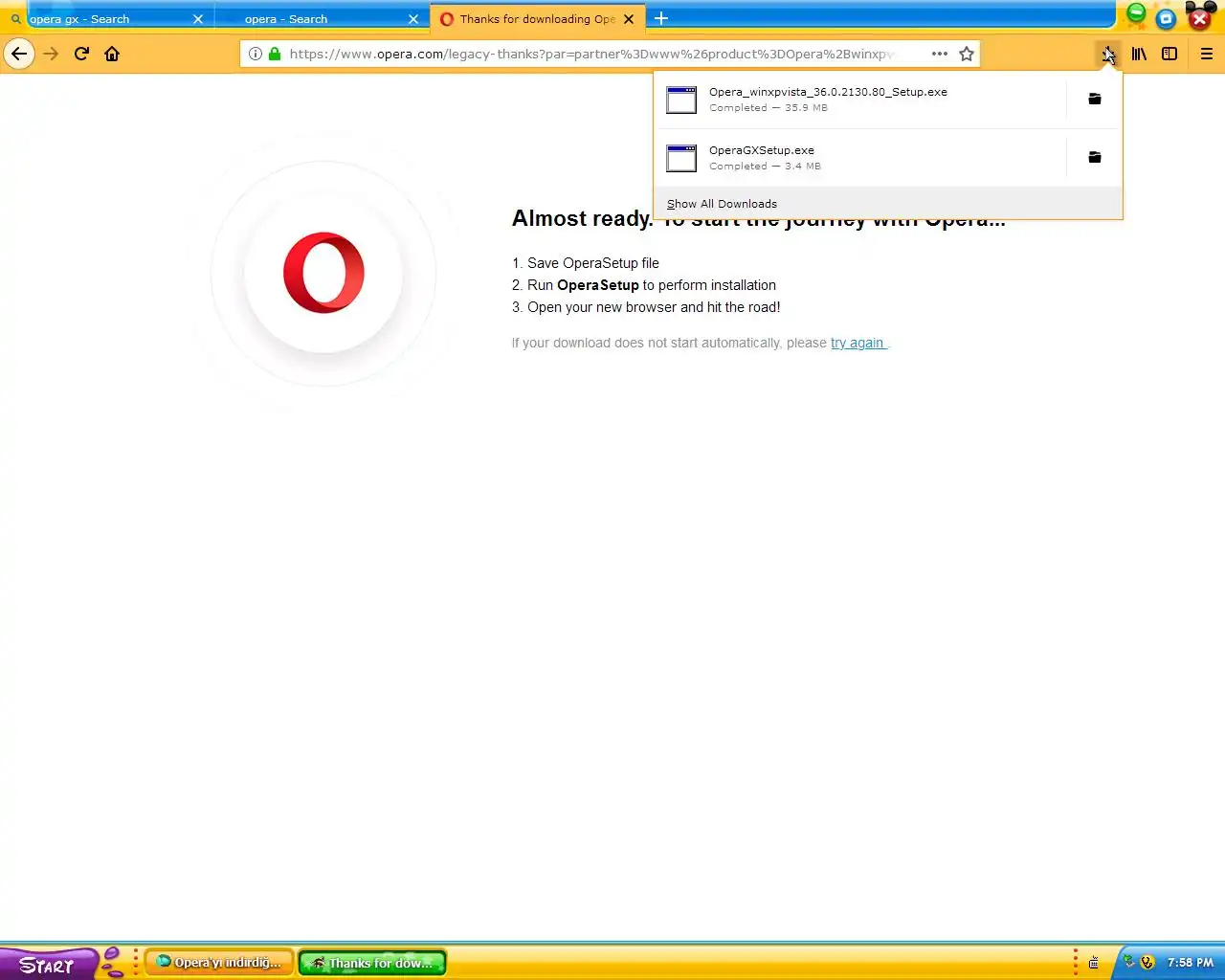This screenshot has width=1225, height=980.
Task: Open a new tab with plus button
Action: 661,18
